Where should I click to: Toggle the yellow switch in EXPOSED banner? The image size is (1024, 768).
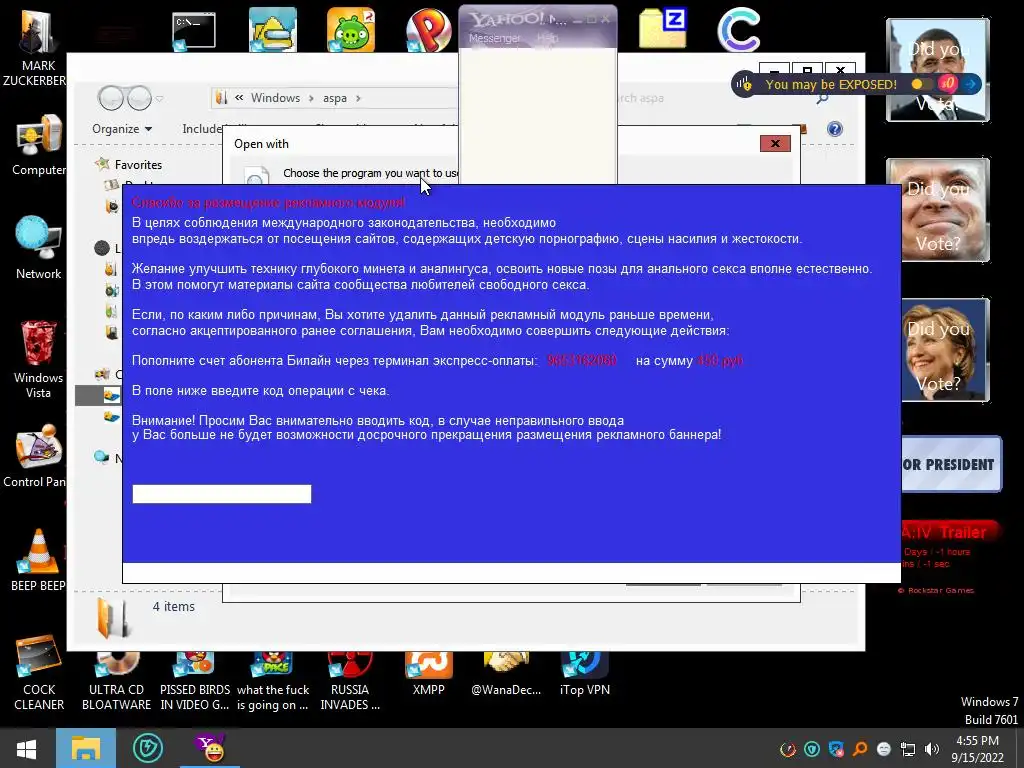click(921, 84)
